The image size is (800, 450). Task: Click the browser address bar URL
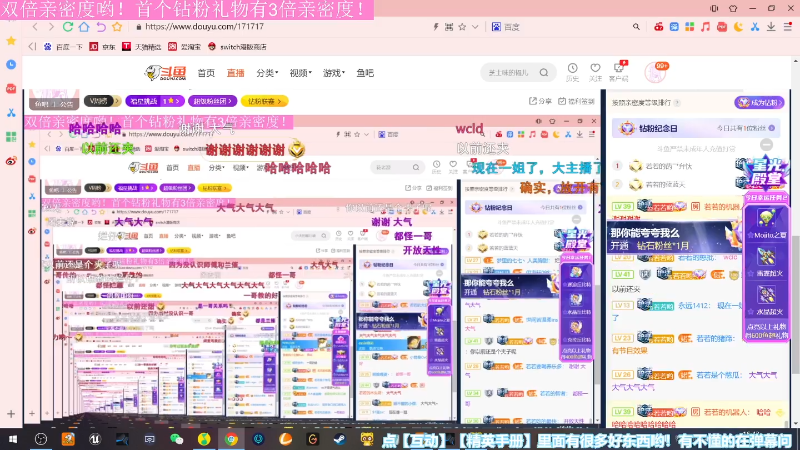tap(204, 27)
